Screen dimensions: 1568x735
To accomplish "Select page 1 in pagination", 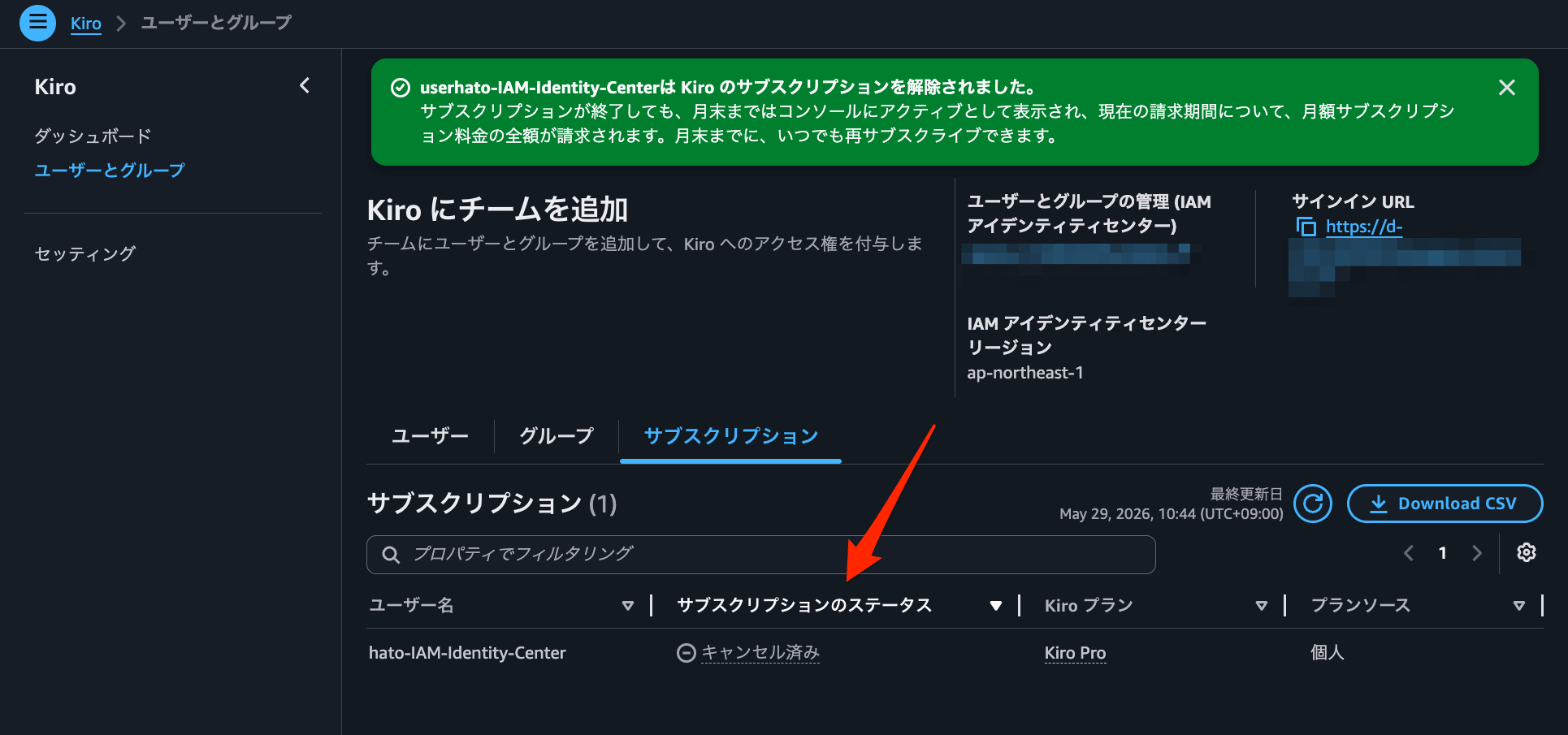I will tap(1443, 553).
